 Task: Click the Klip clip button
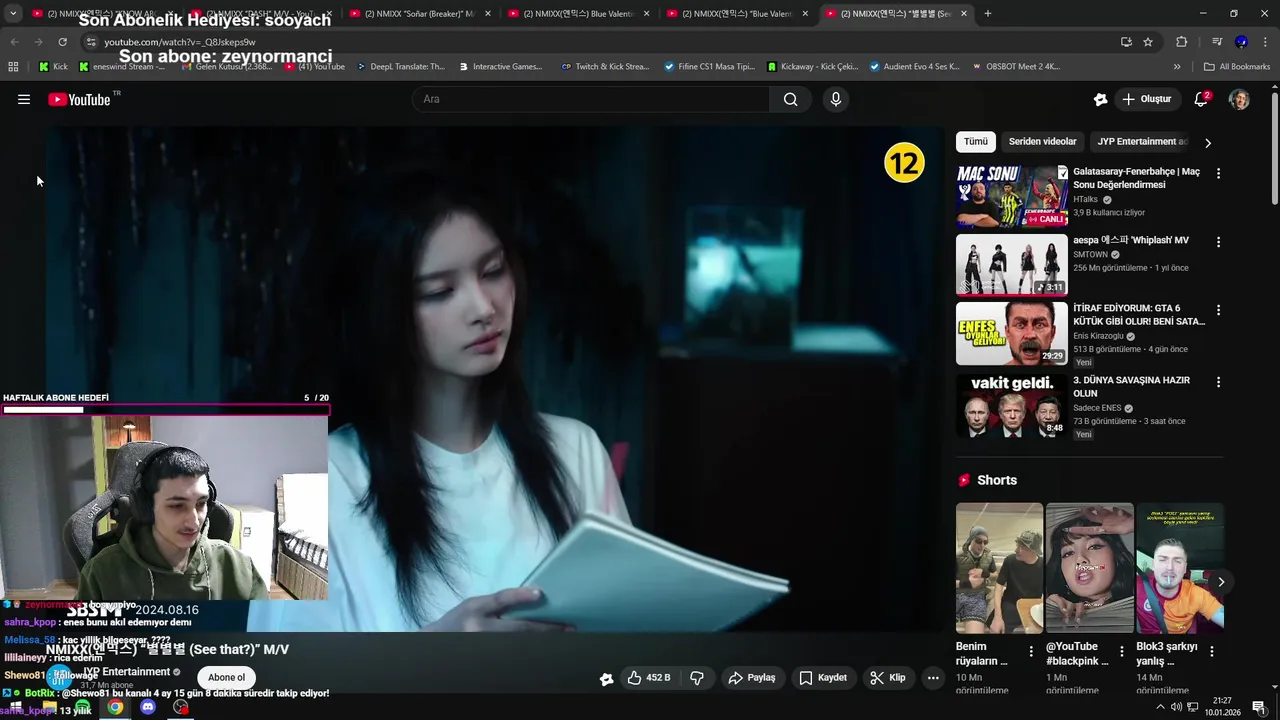coord(888,678)
